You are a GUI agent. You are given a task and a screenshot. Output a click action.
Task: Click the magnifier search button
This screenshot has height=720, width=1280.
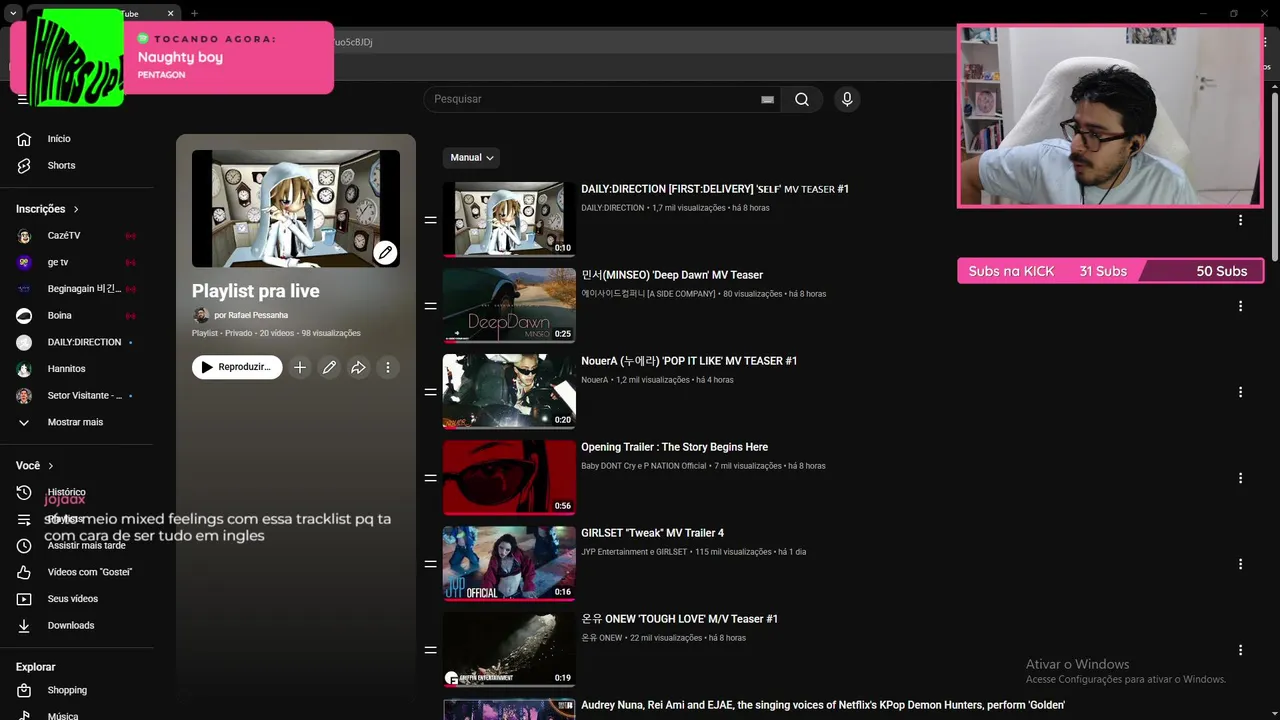(802, 99)
